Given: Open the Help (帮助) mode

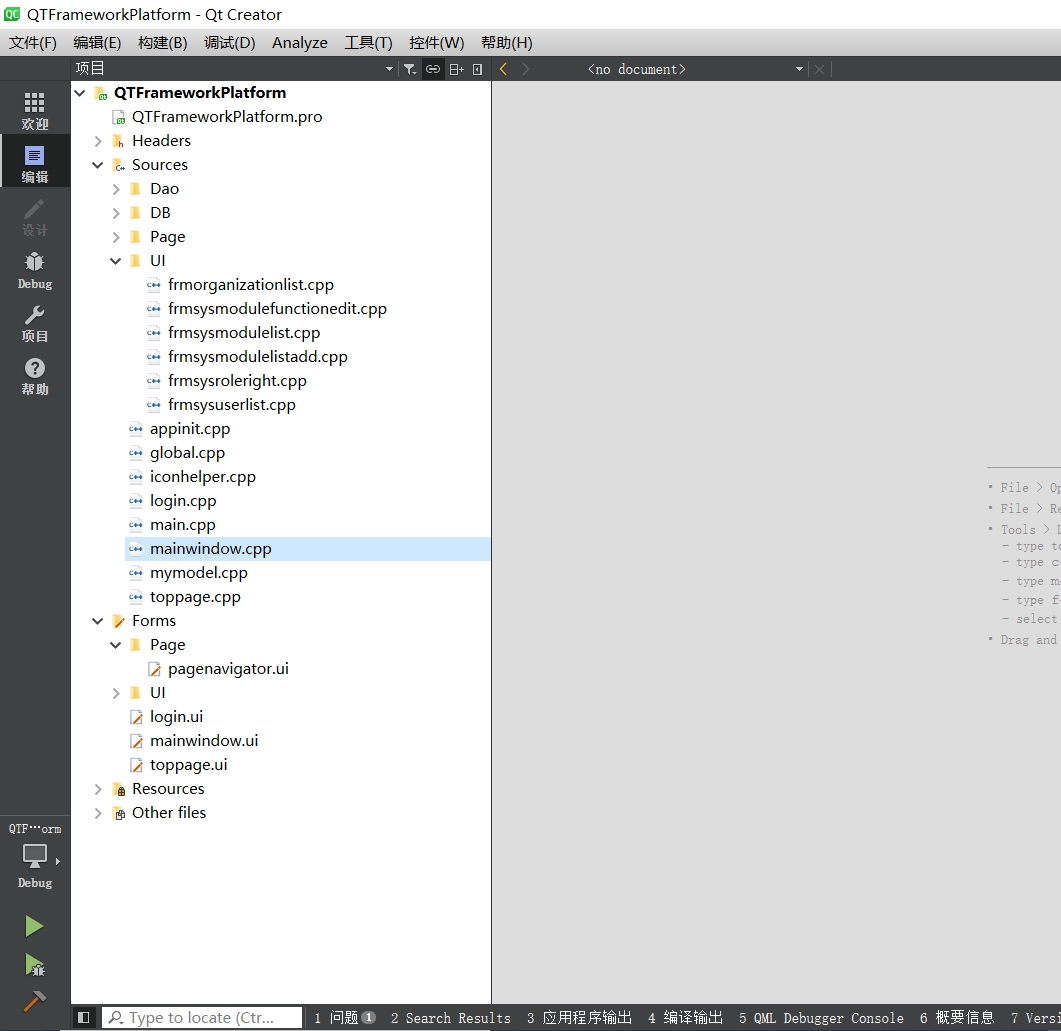Looking at the screenshot, I should click(x=35, y=375).
